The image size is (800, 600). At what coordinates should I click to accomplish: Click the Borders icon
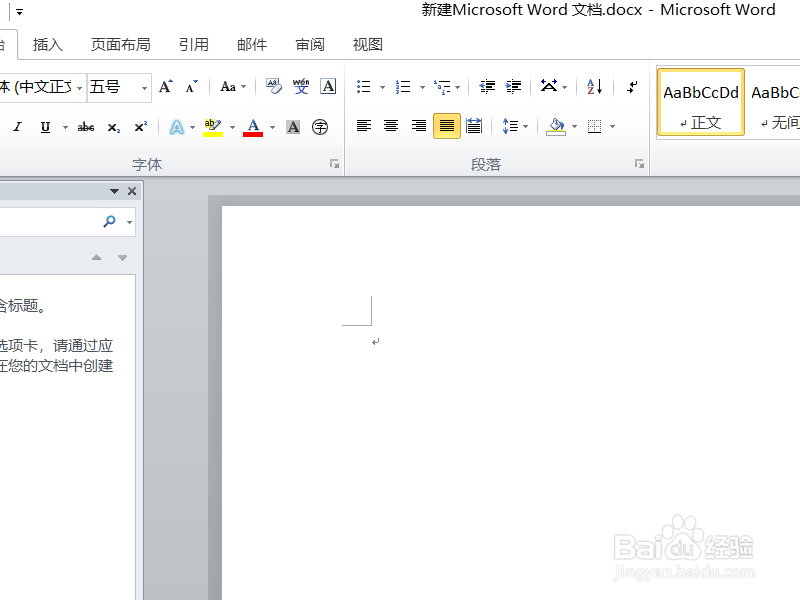[x=594, y=126]
